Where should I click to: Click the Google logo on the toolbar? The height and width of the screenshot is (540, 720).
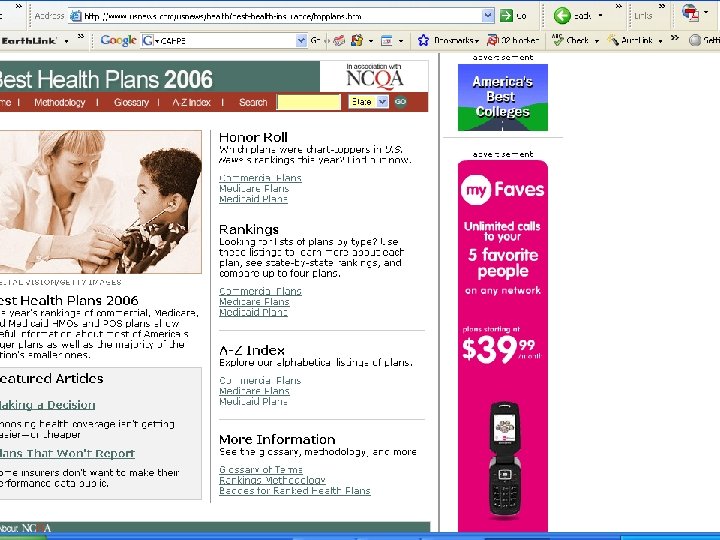point(118,40)
